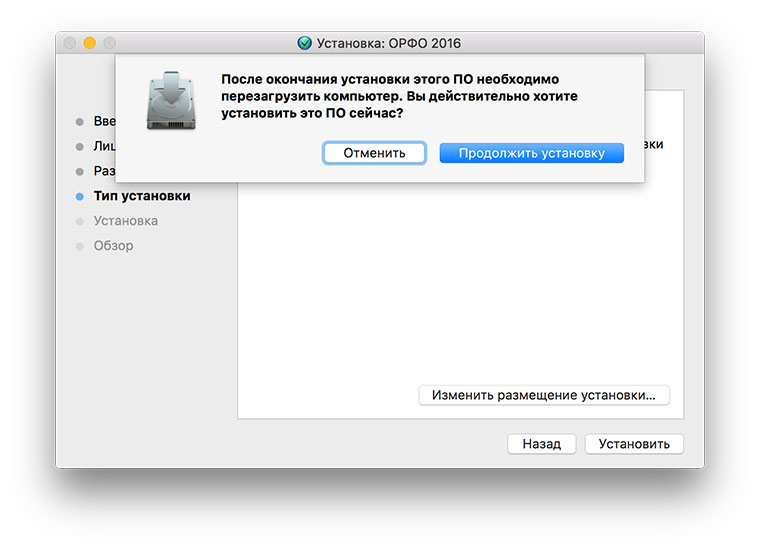
Task: Confirm with Продолжить установку button
Action: point(531,153)
